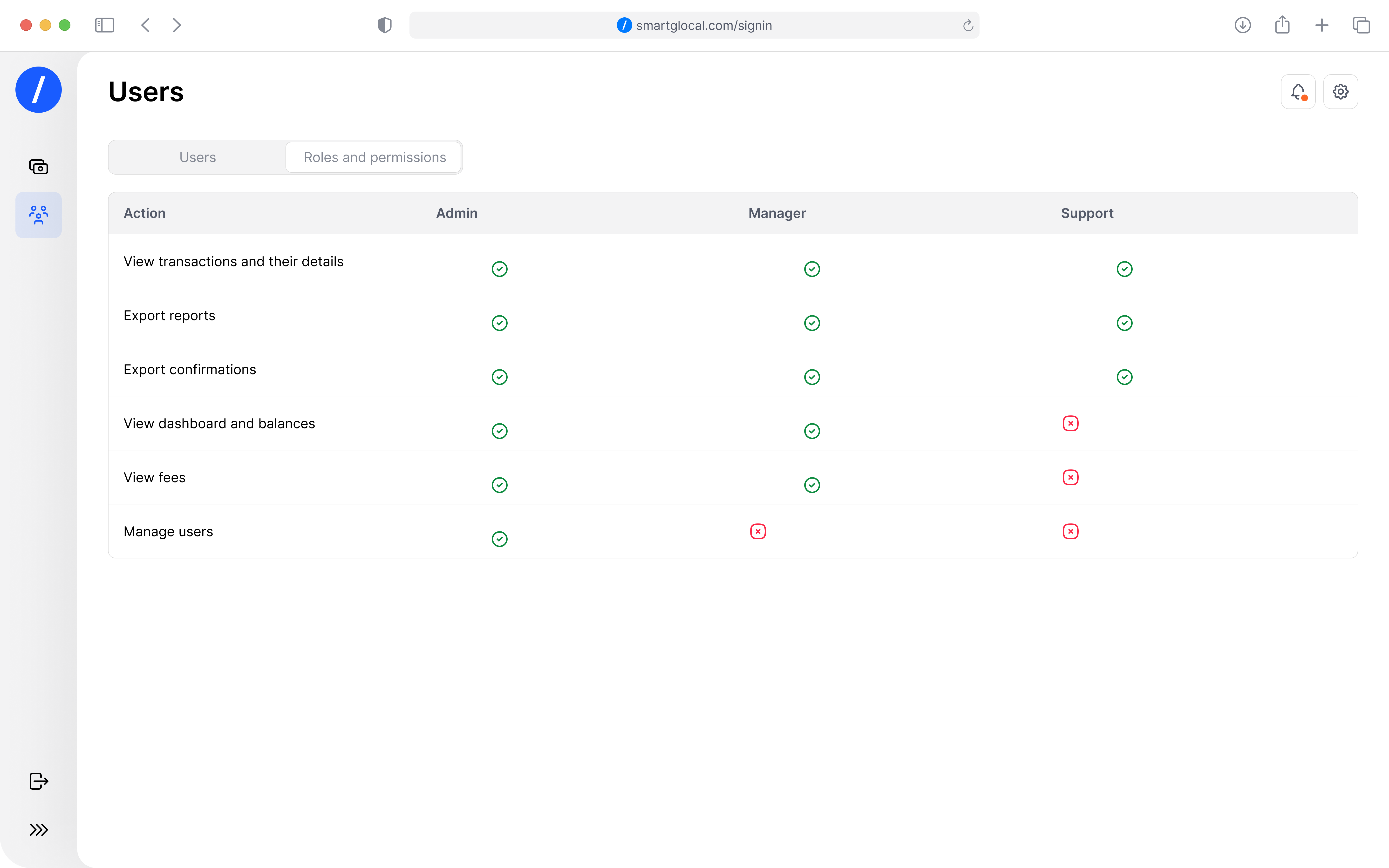Click Admin check for View transactions
Viewport: 1389px width, 868px height.
[x=499, y=269]
